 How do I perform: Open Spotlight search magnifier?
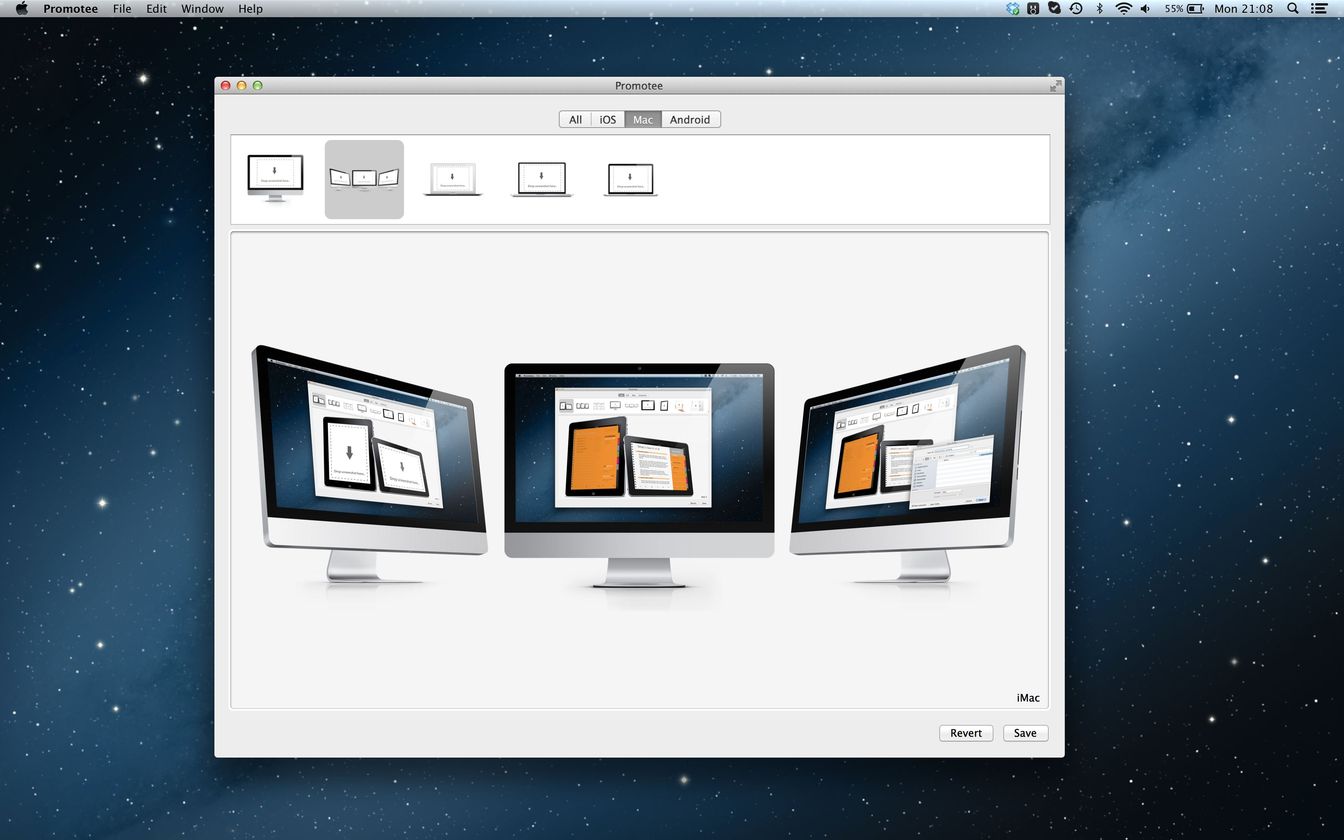point(1292,8)
